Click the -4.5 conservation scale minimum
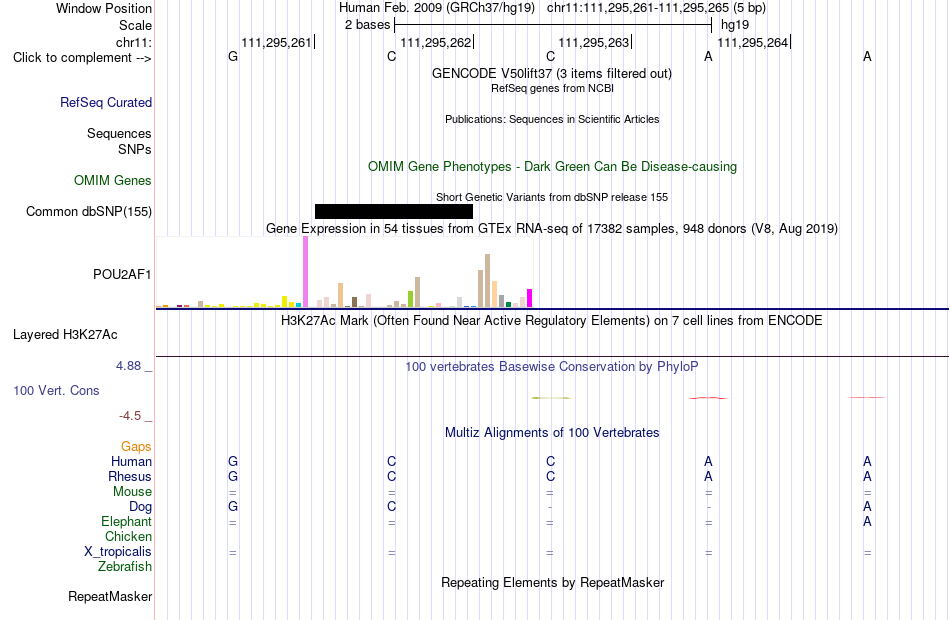 point(130,416)
